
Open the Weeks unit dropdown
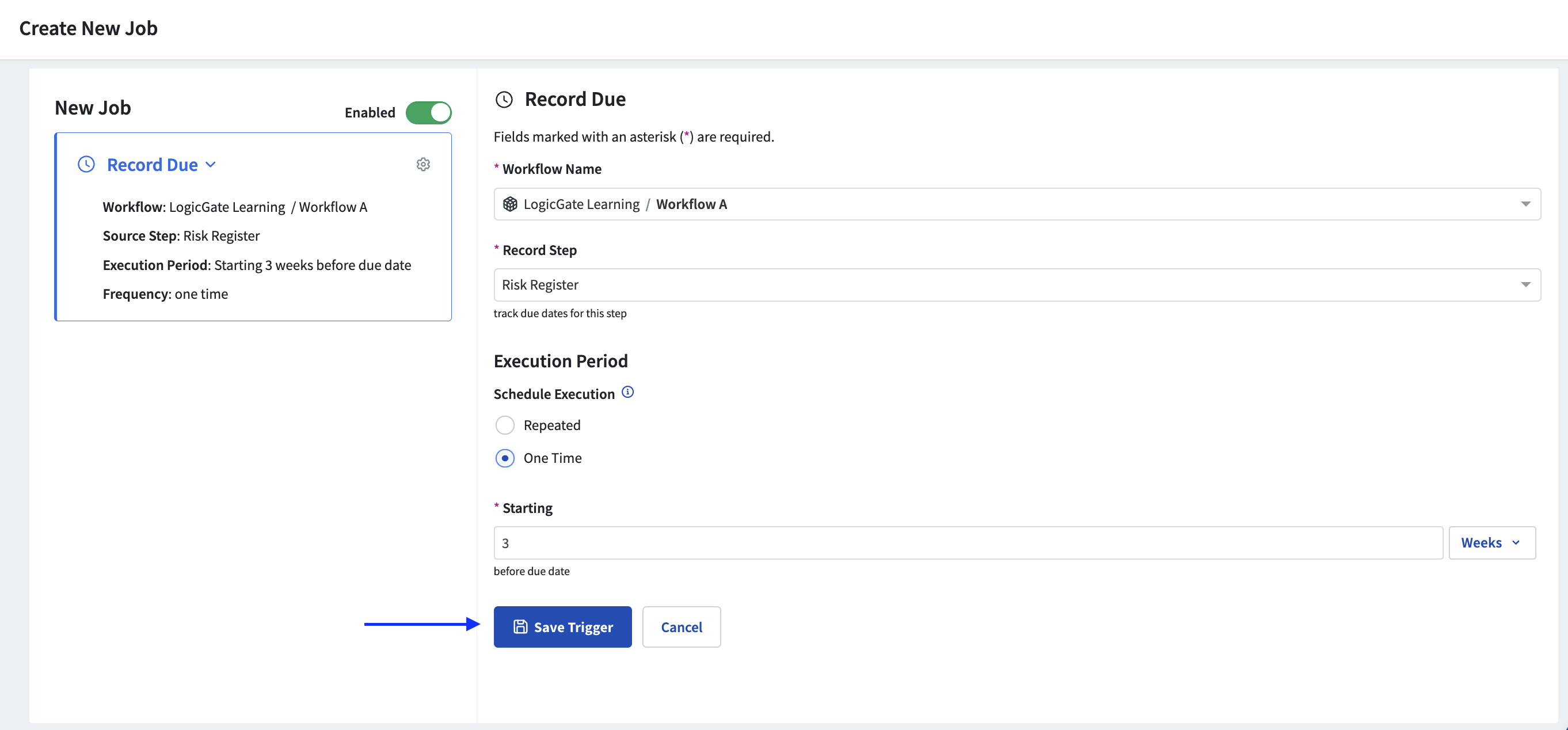[x=1491, y=542]
